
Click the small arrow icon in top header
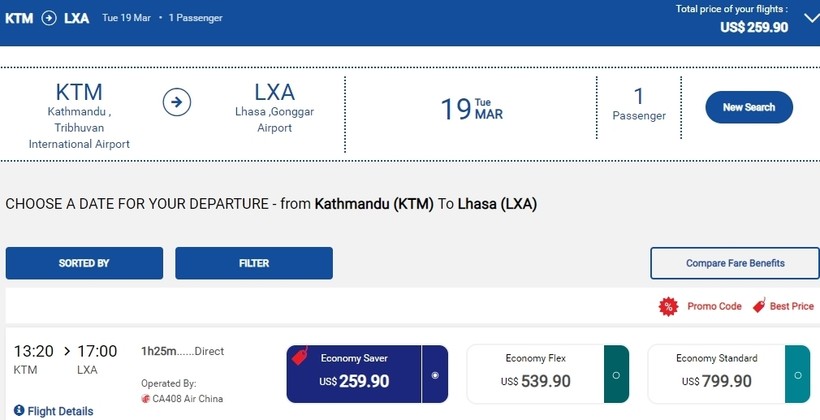(x=49, y=18)
